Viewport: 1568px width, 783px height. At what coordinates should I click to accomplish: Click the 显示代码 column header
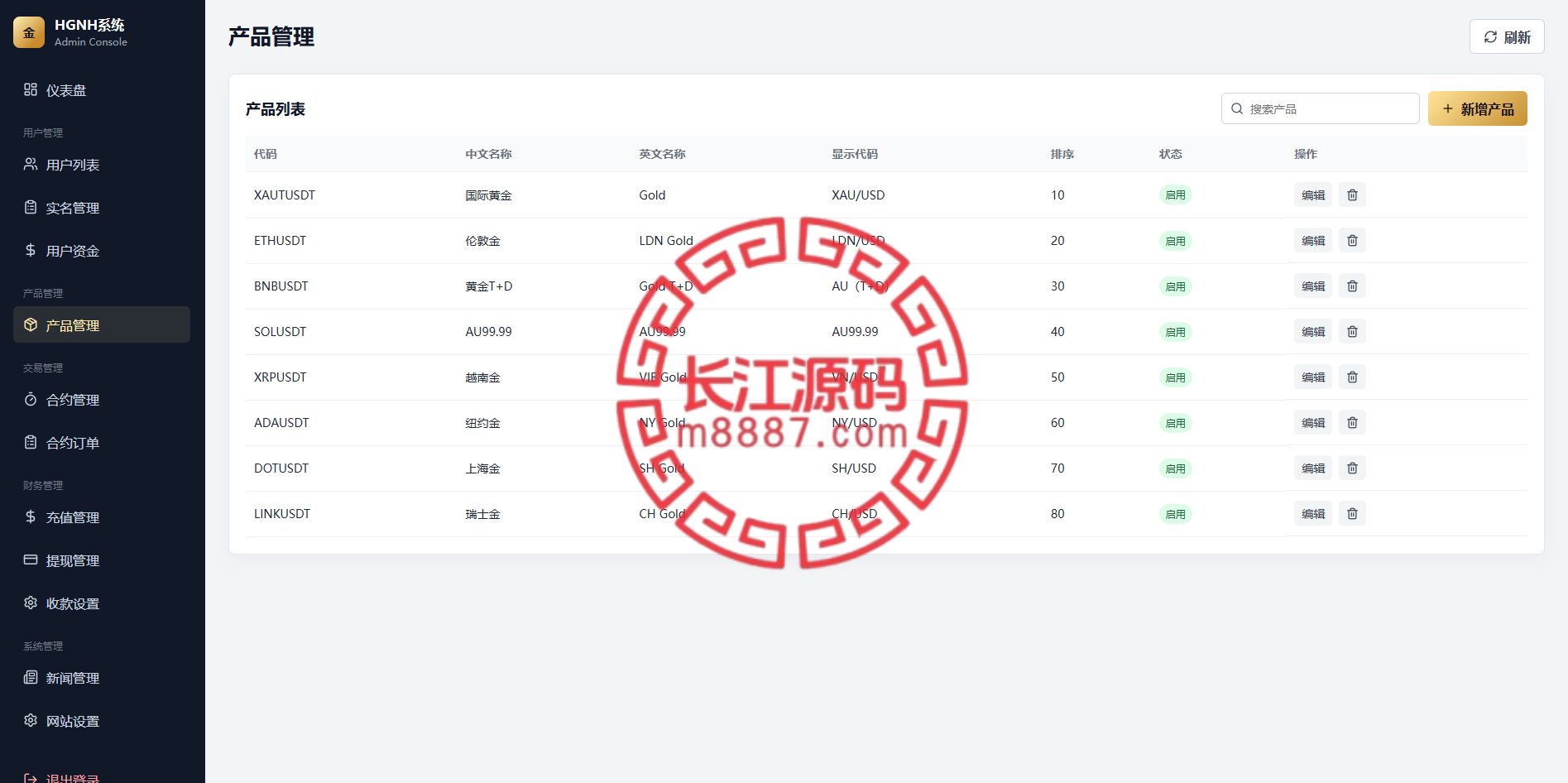click(855, 154)
